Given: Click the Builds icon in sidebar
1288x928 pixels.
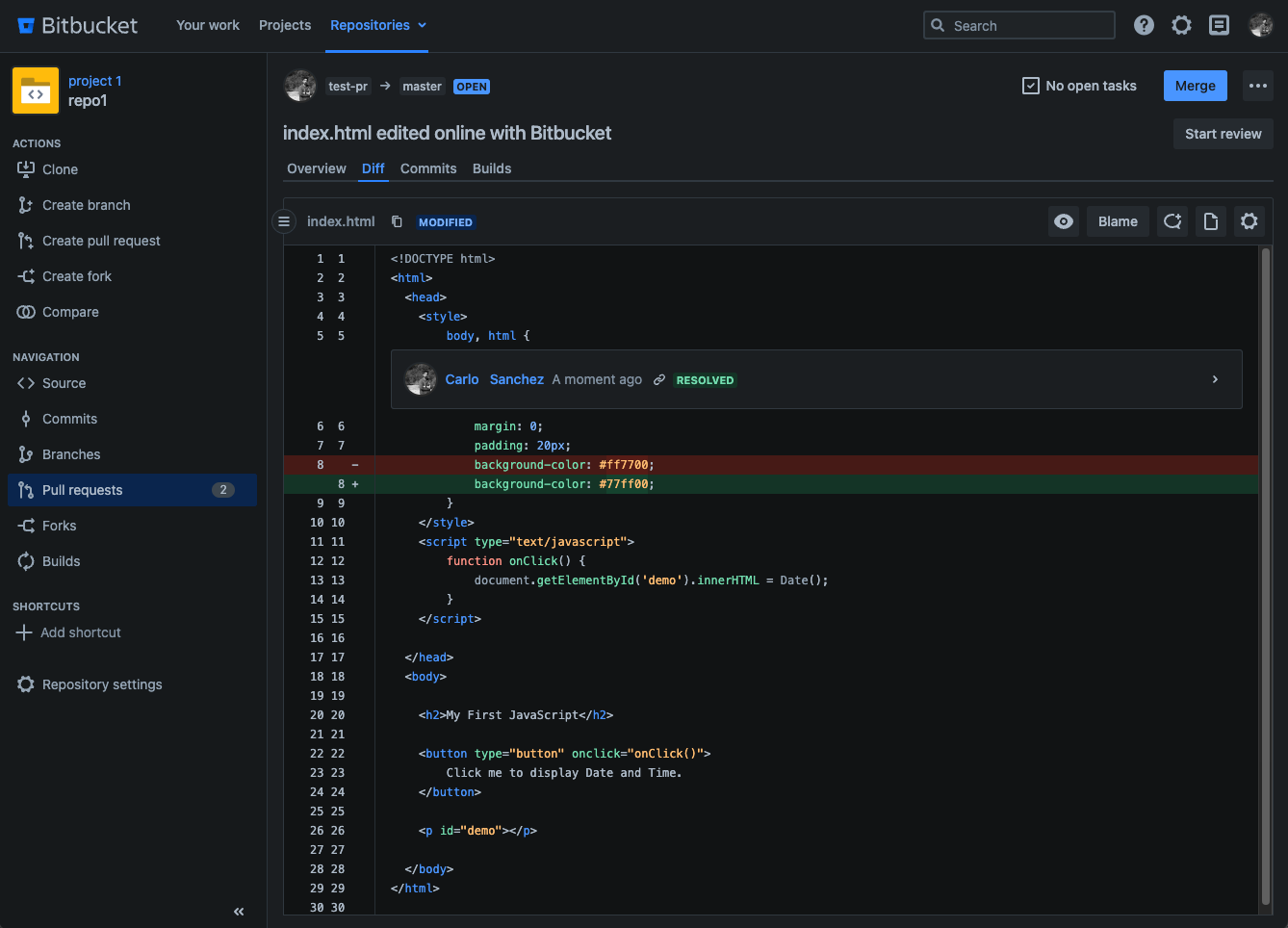Looking at the screenshot, I should (x=26, y=561).
